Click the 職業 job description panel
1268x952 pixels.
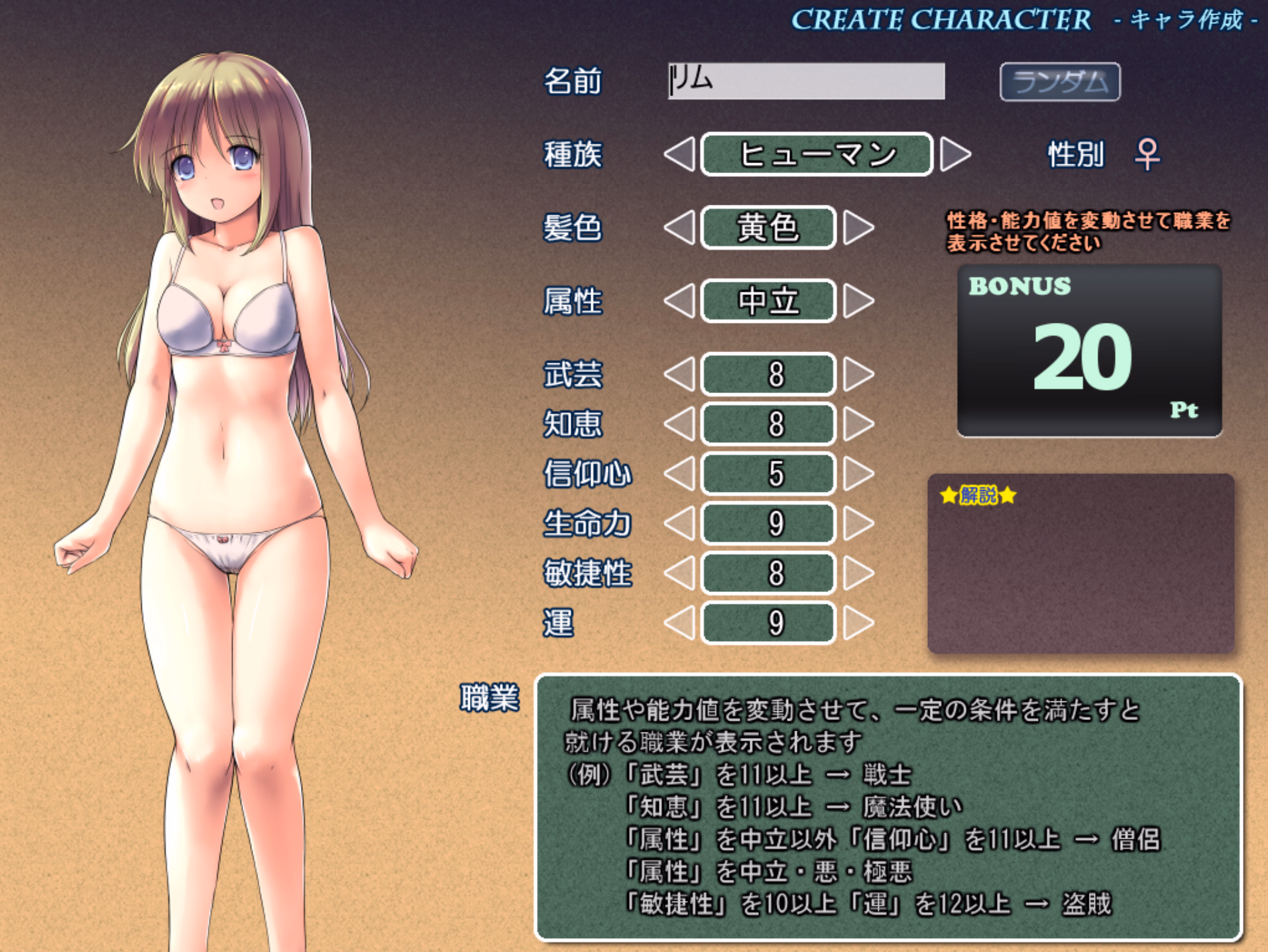pos(888,807)
